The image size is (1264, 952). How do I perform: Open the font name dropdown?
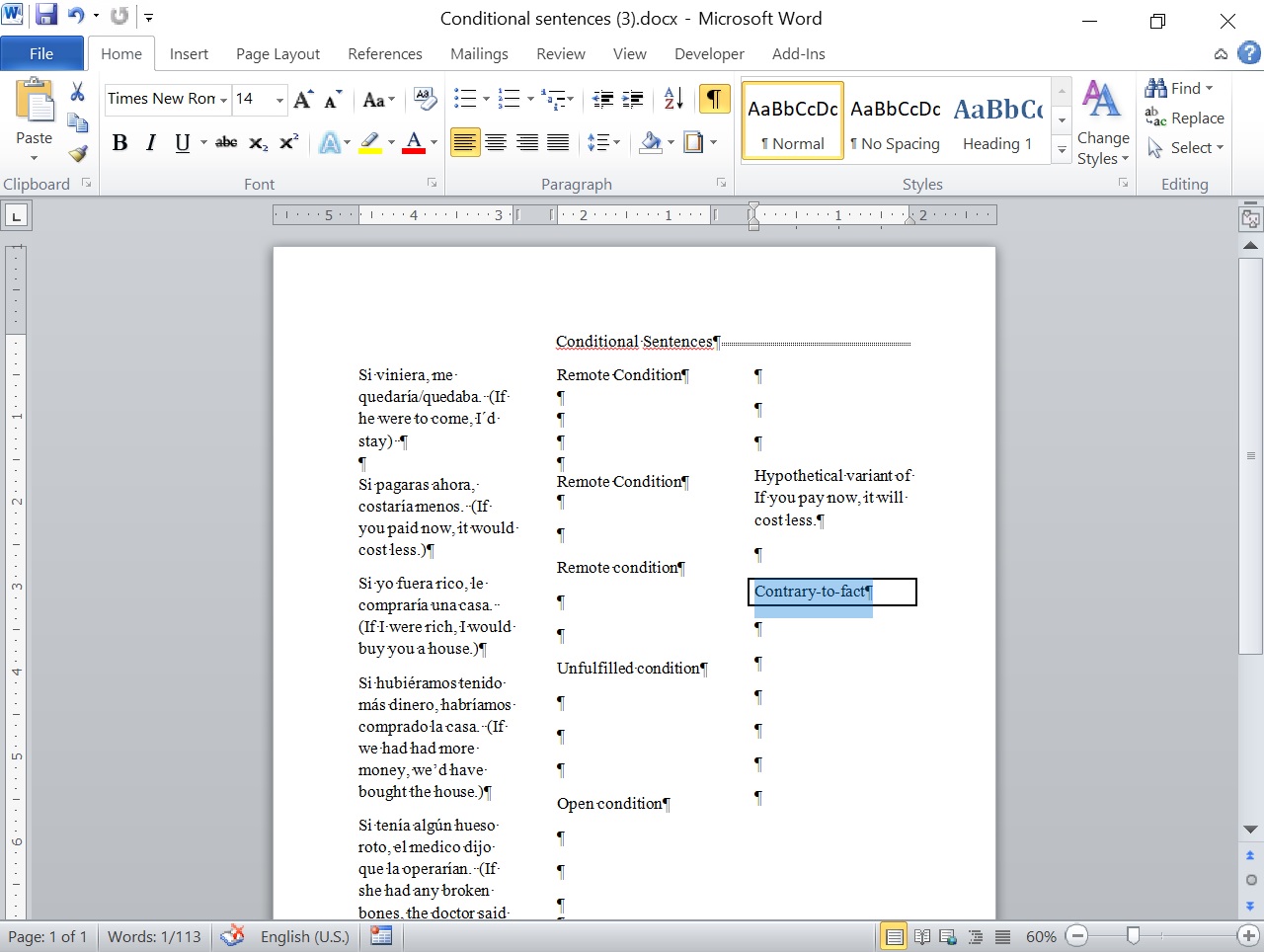[223, 100]
